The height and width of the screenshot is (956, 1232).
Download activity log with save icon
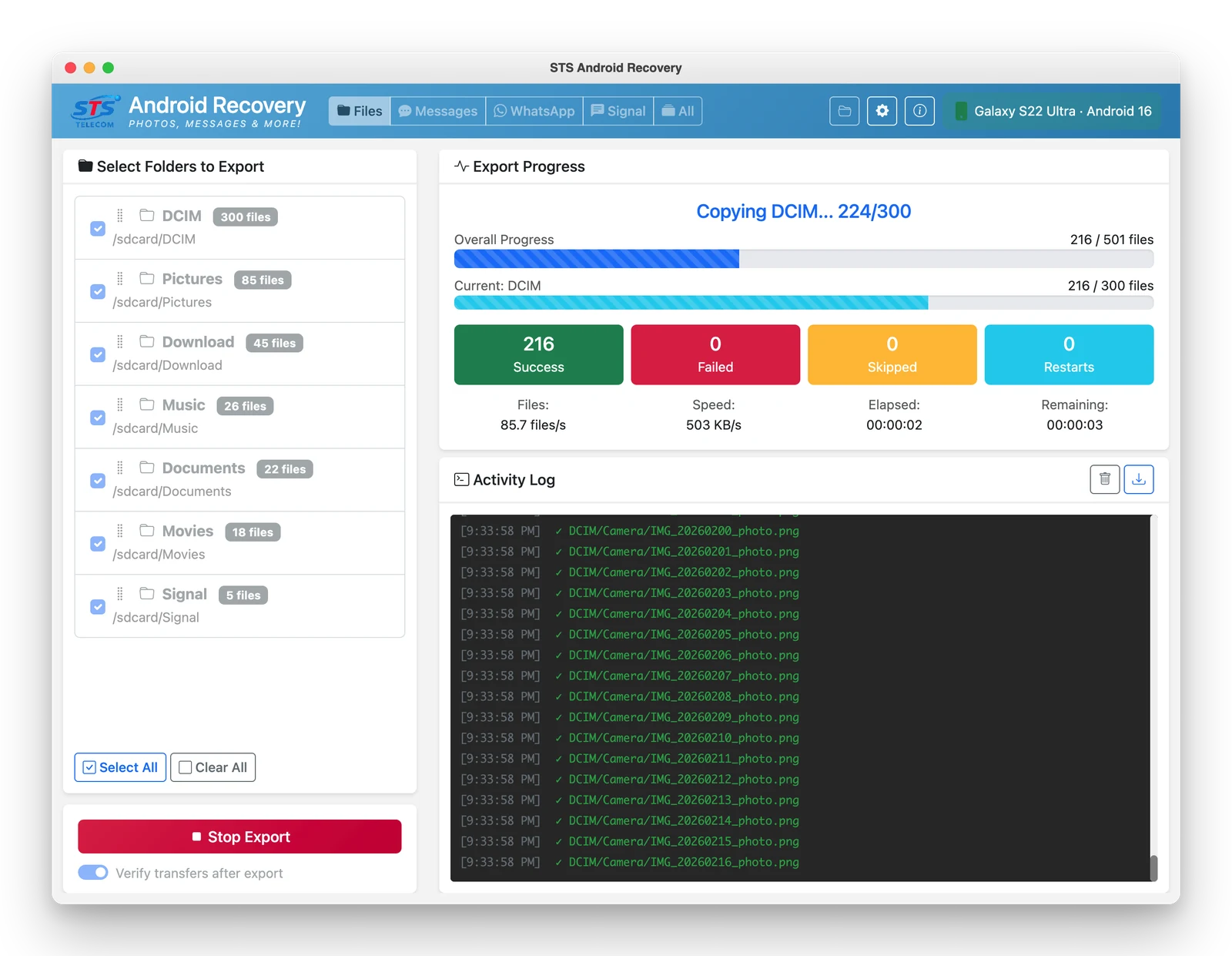(x=1139, y=479)
